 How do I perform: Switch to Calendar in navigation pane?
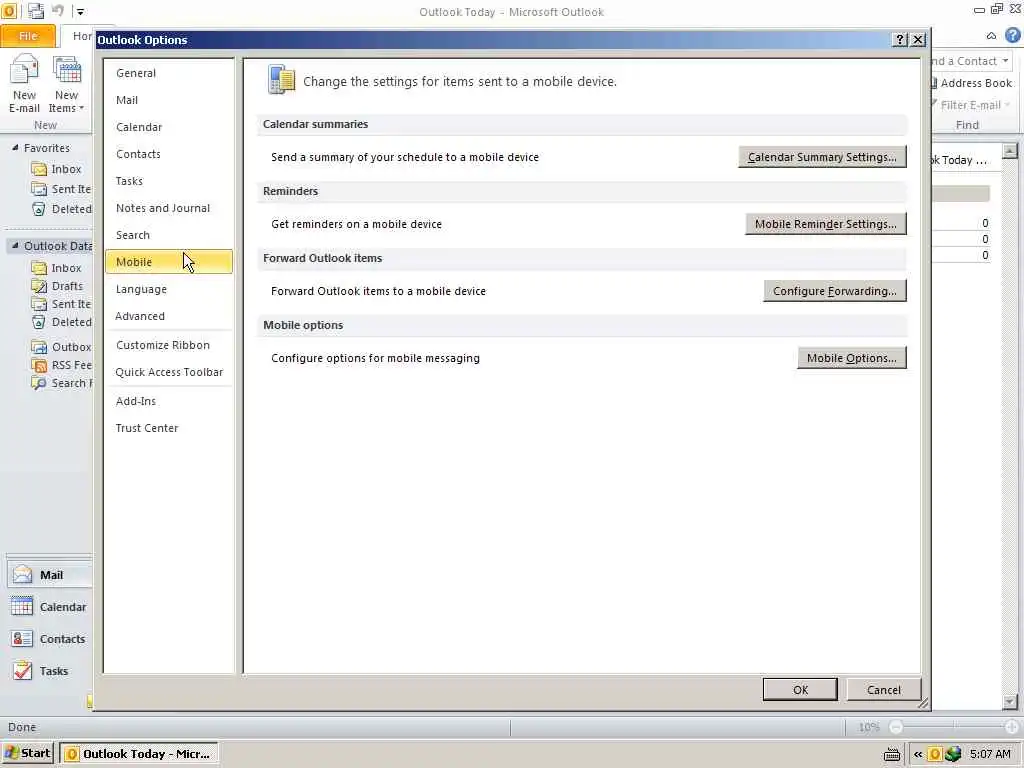click(50, 607)
